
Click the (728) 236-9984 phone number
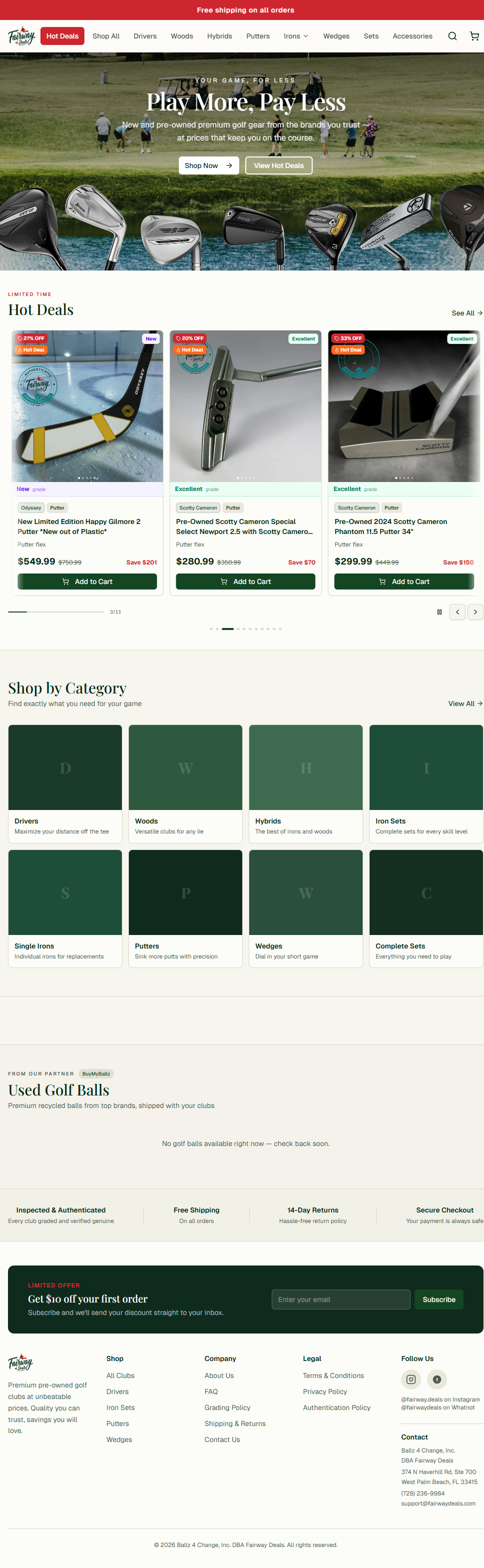(423, 1493)
